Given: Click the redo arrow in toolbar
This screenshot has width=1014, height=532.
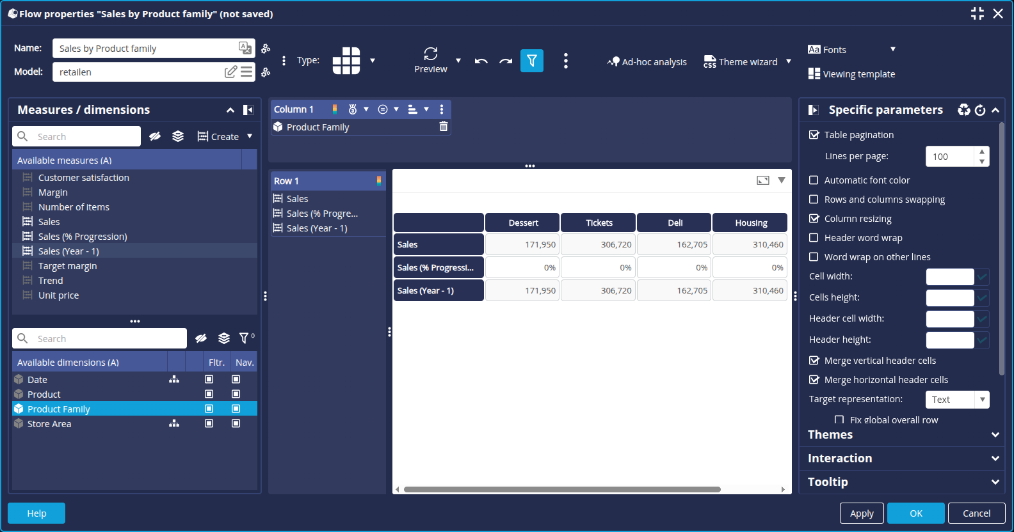Looking at the screenshot, I should coord(506,61).
